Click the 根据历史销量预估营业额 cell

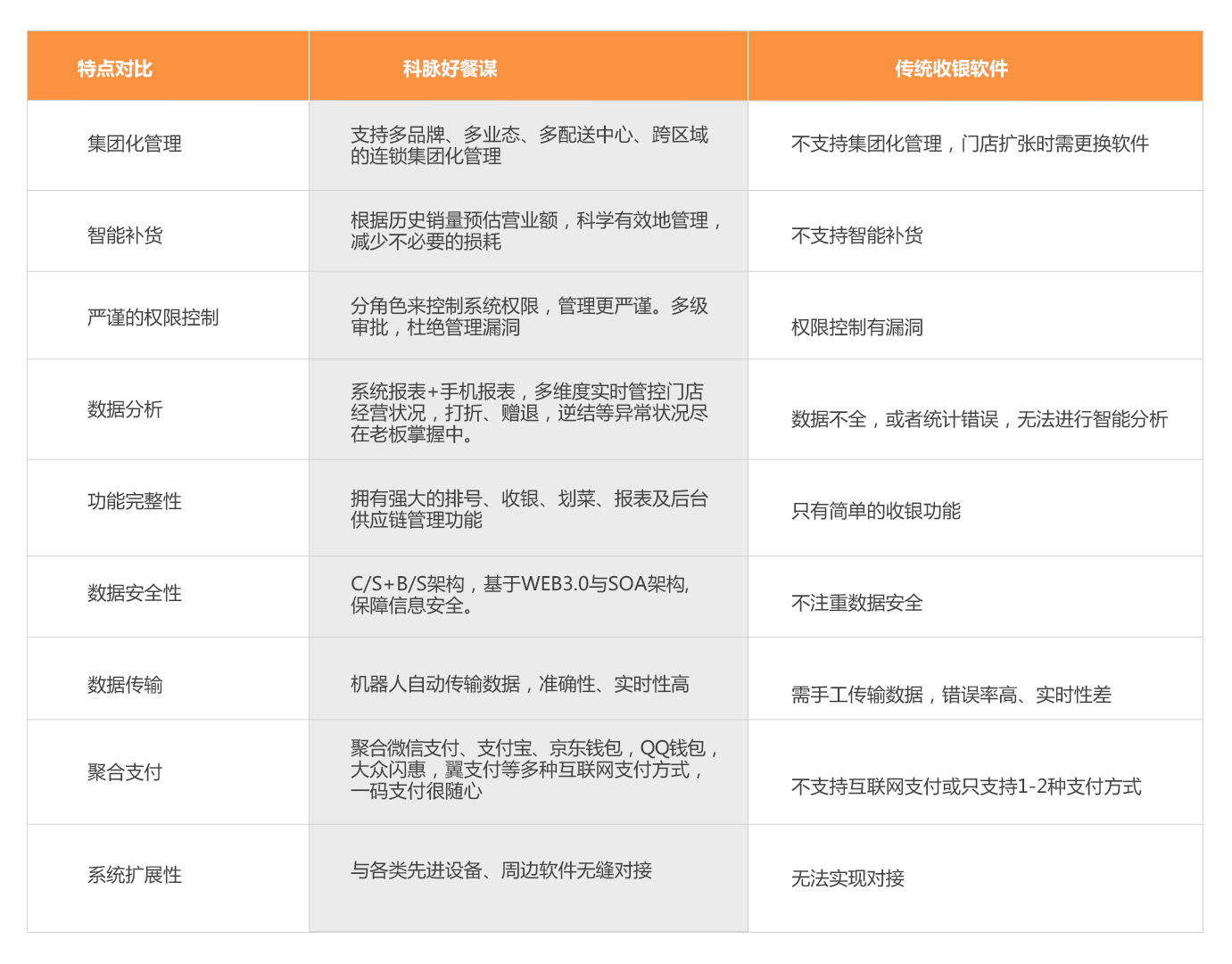pyautogui.click(x=528, y=231)
